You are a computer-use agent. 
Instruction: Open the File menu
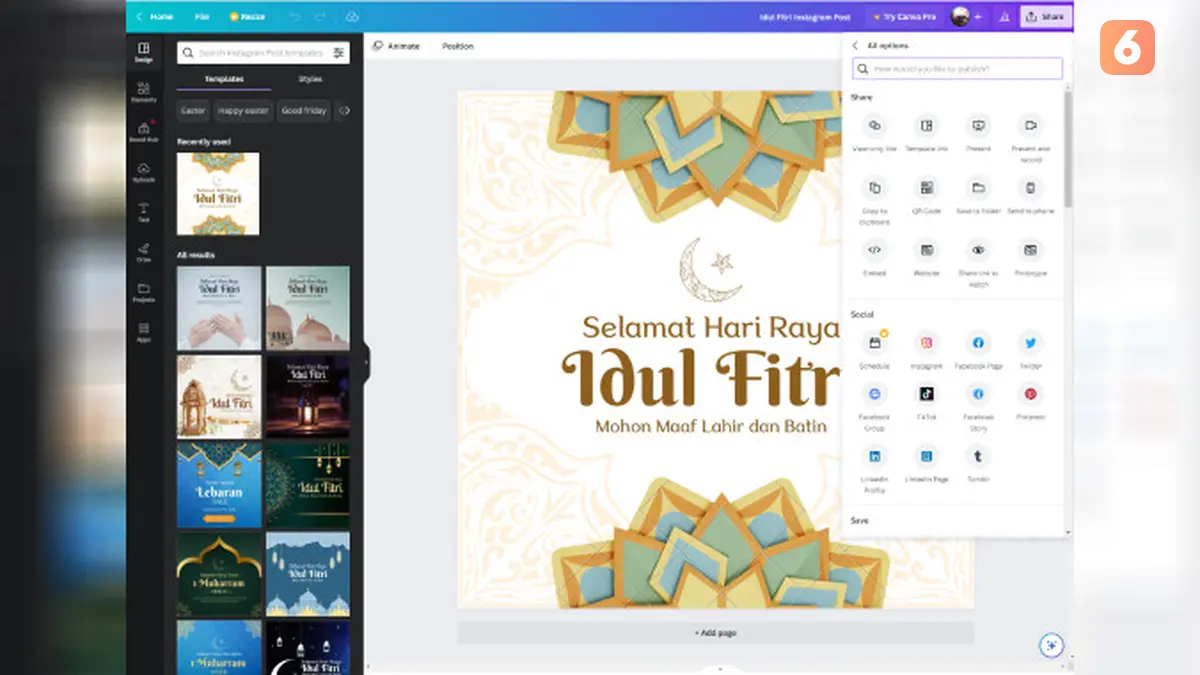click(202, 17)
